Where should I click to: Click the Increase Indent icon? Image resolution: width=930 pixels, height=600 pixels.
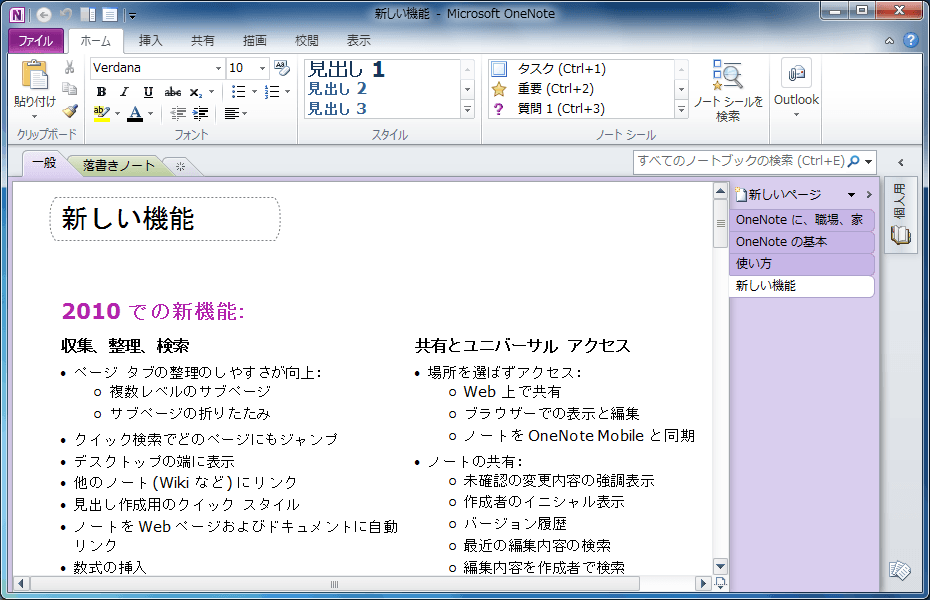(200, 113)
